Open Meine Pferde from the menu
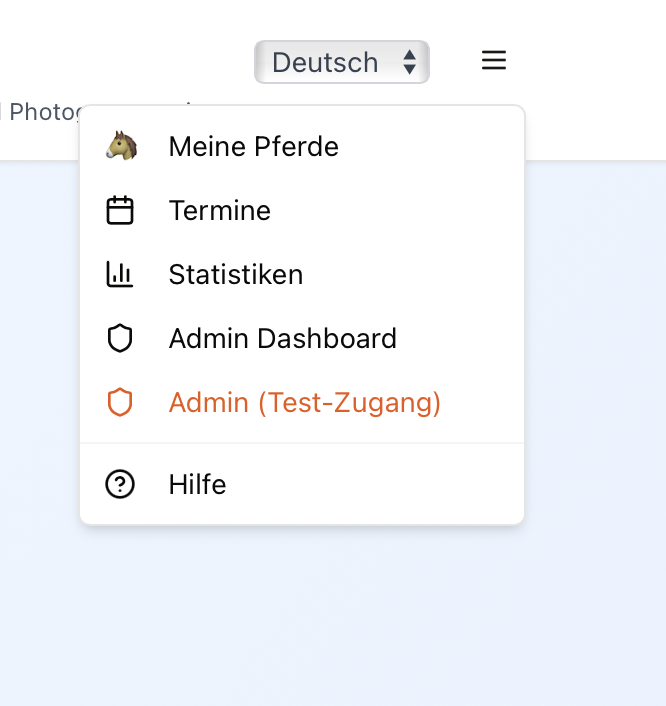The width and height of the screenshot is (666, 706). pos(254,147)
